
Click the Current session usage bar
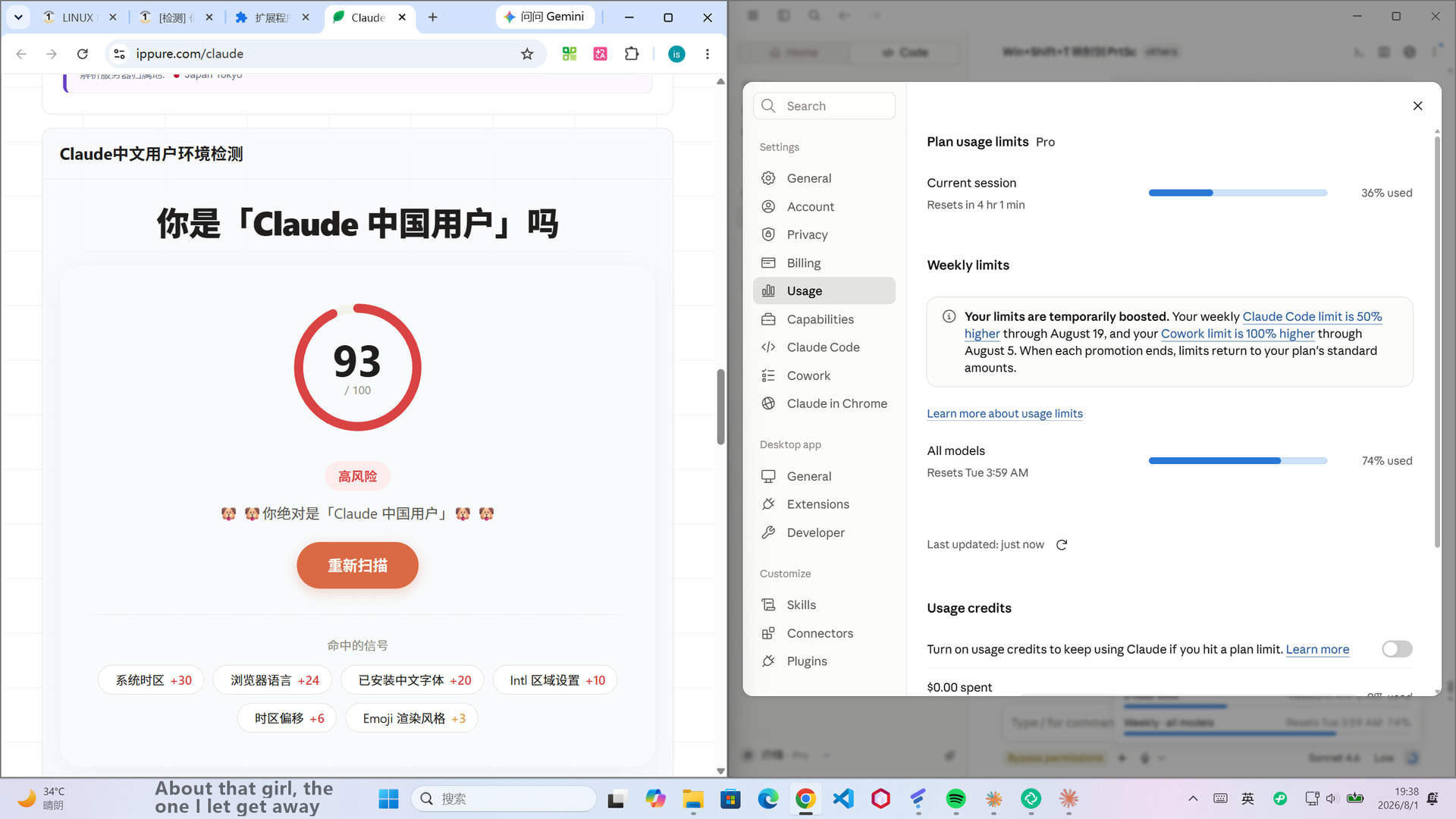coord(1238,193)
